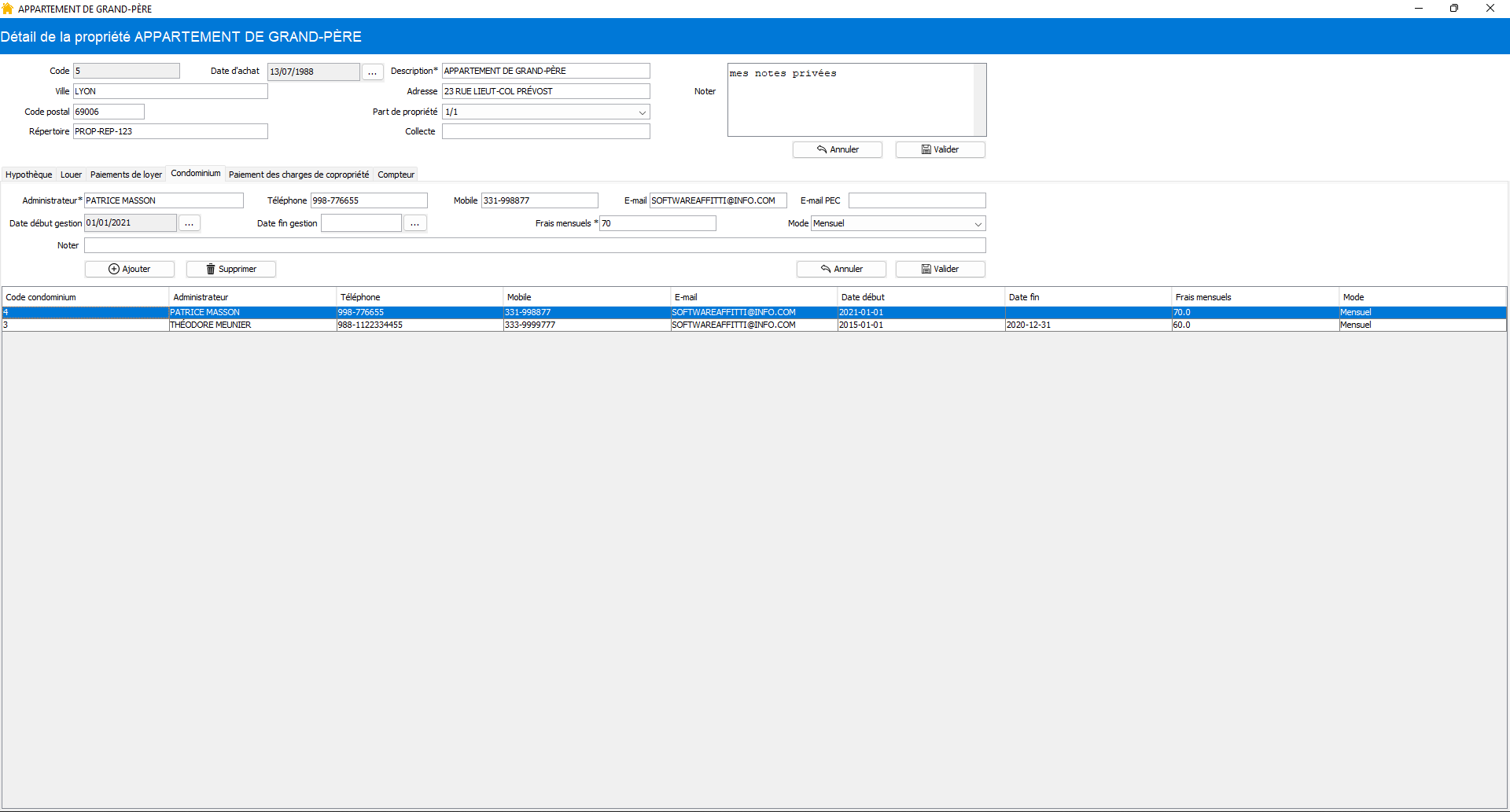Image resolution: width=1510 pixels, height=812 pixels.
Task: Click the Mobile field
Action: 540,200
